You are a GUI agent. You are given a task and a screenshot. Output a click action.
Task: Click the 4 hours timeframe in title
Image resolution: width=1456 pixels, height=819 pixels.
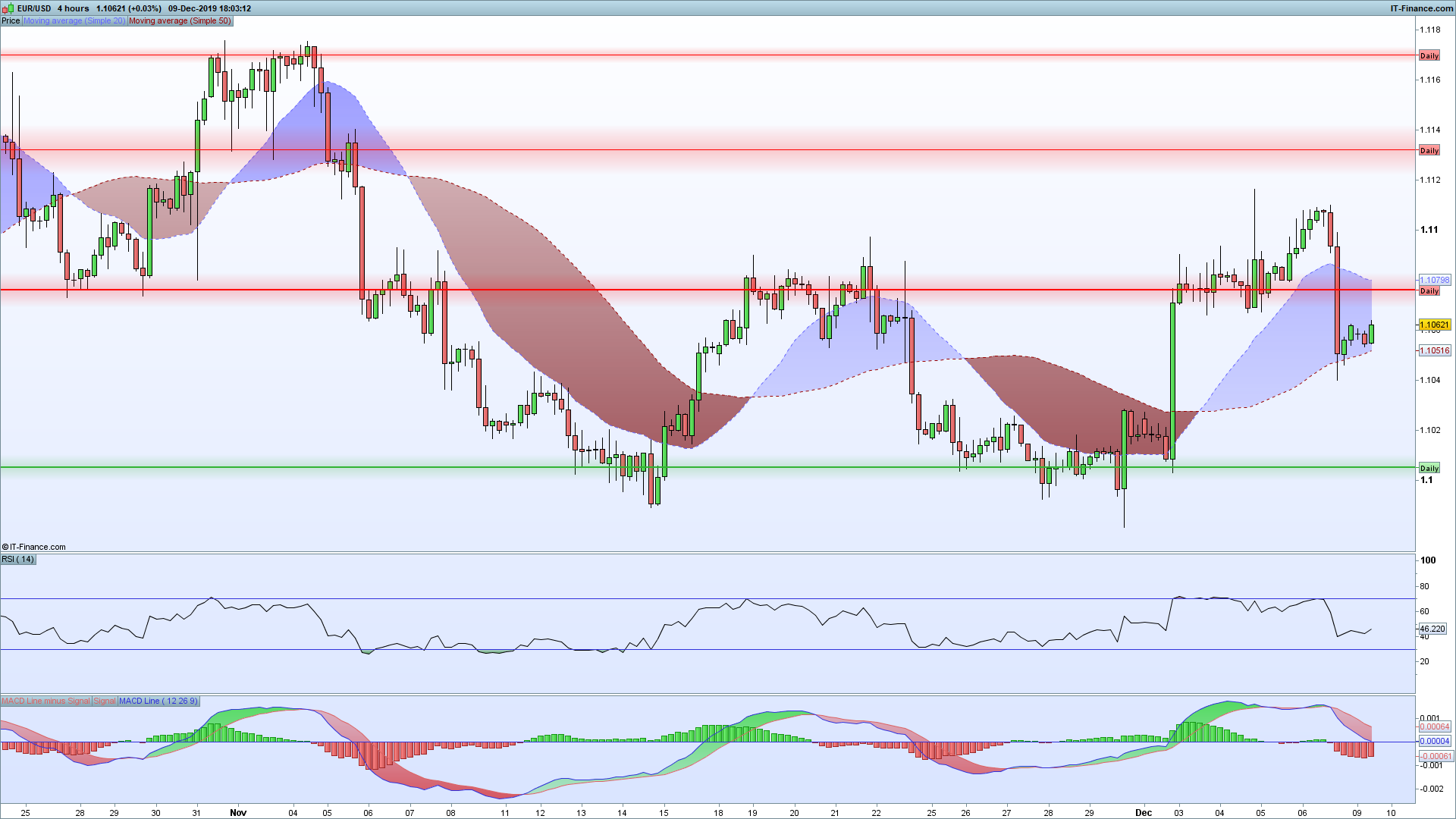coord(74,8)
